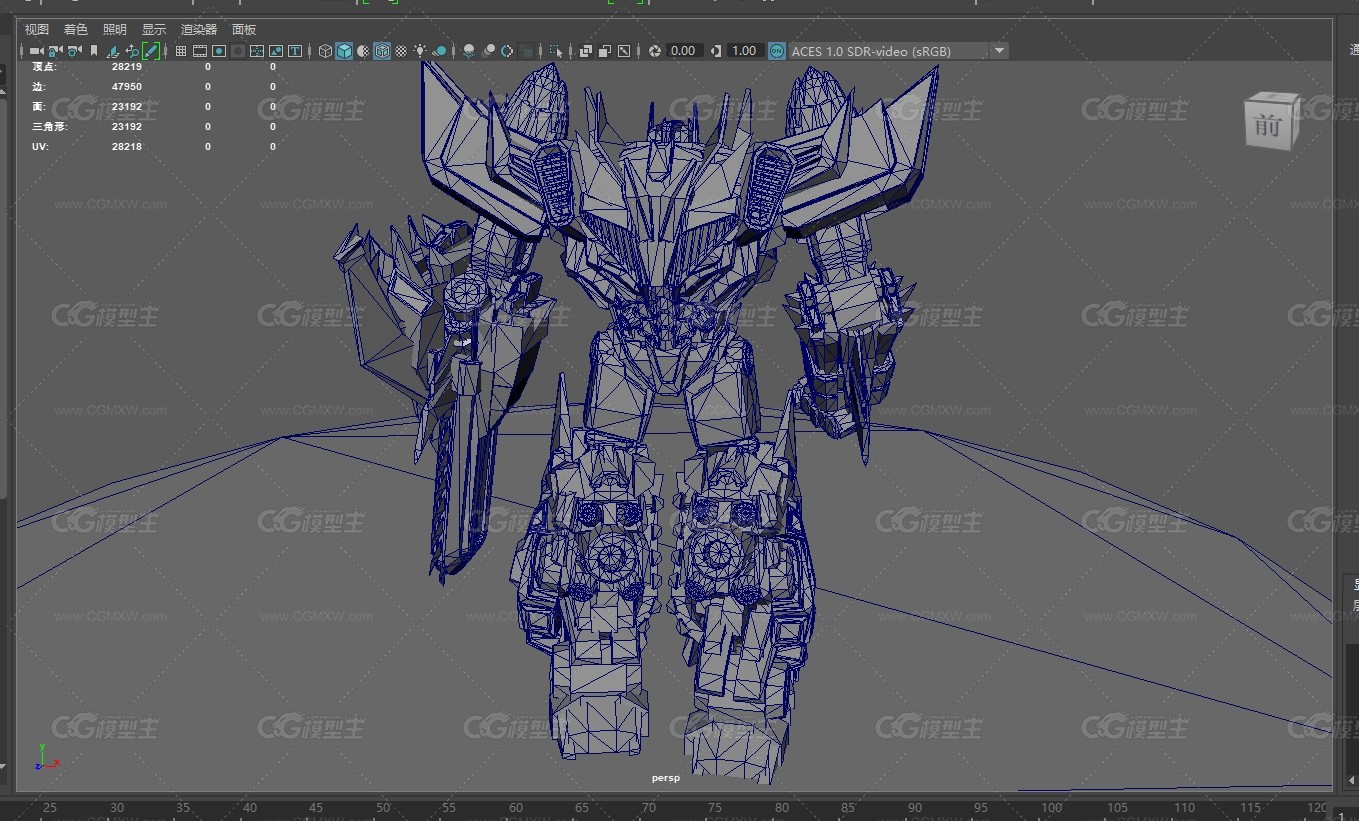The height and width of the screenshot is (821, 1359).
Task: Toggle the Safe Title icon
Action: point(295,51)
